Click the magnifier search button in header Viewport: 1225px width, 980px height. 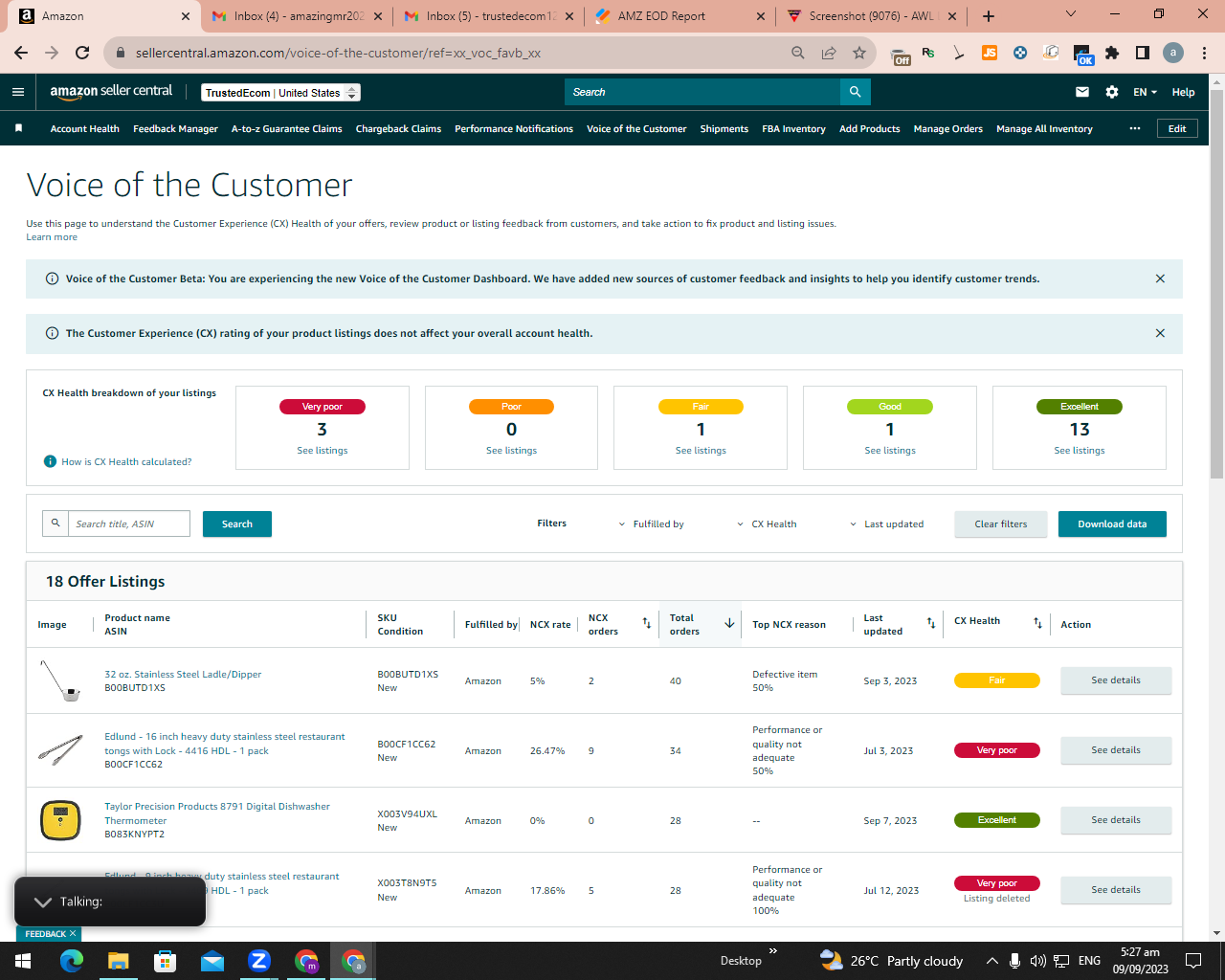pyautogui.click(x=855, y=92)
